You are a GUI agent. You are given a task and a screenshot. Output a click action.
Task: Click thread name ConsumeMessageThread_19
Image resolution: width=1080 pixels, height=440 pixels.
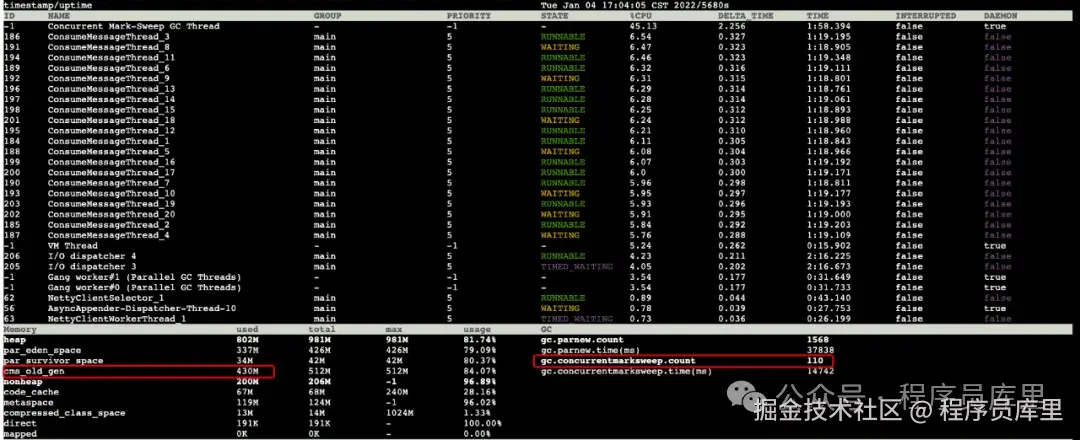[111, 204]
